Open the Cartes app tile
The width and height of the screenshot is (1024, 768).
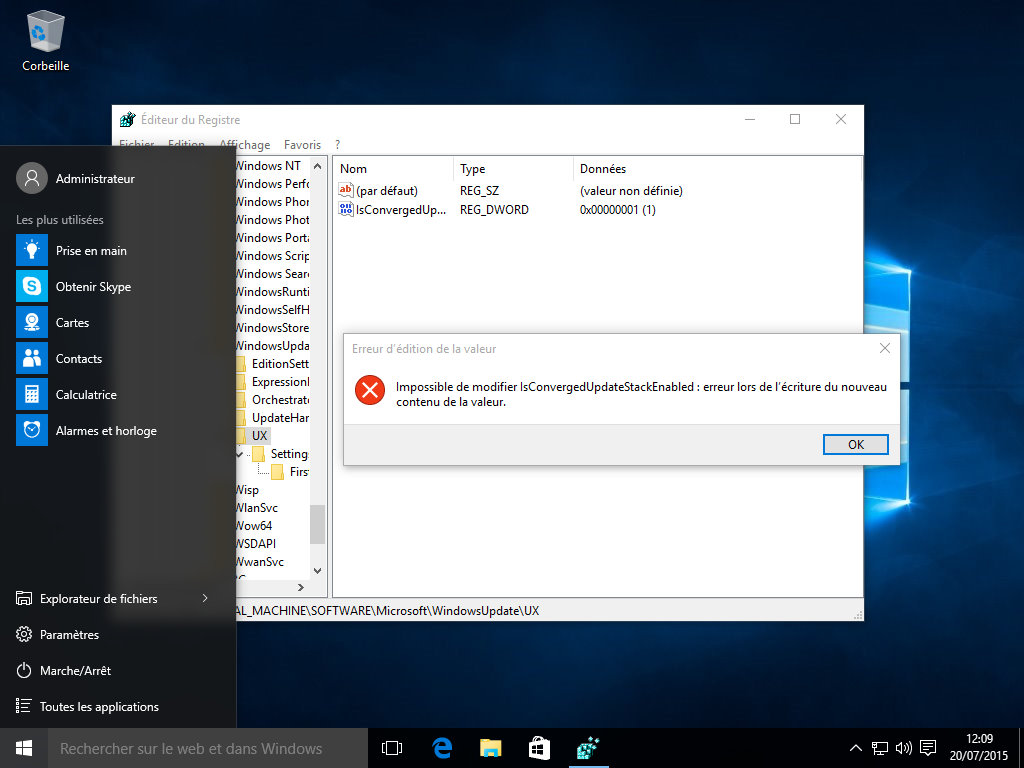click(x=72, y=323)
